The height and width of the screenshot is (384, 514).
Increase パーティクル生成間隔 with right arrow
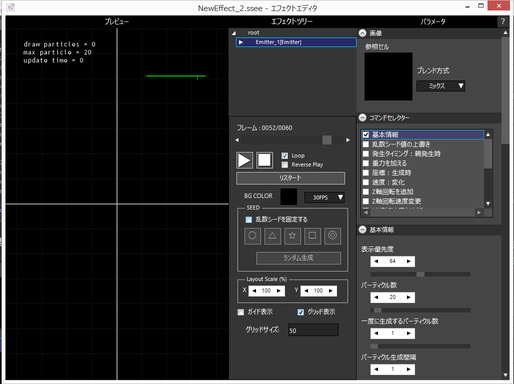[x=408, y=369]
